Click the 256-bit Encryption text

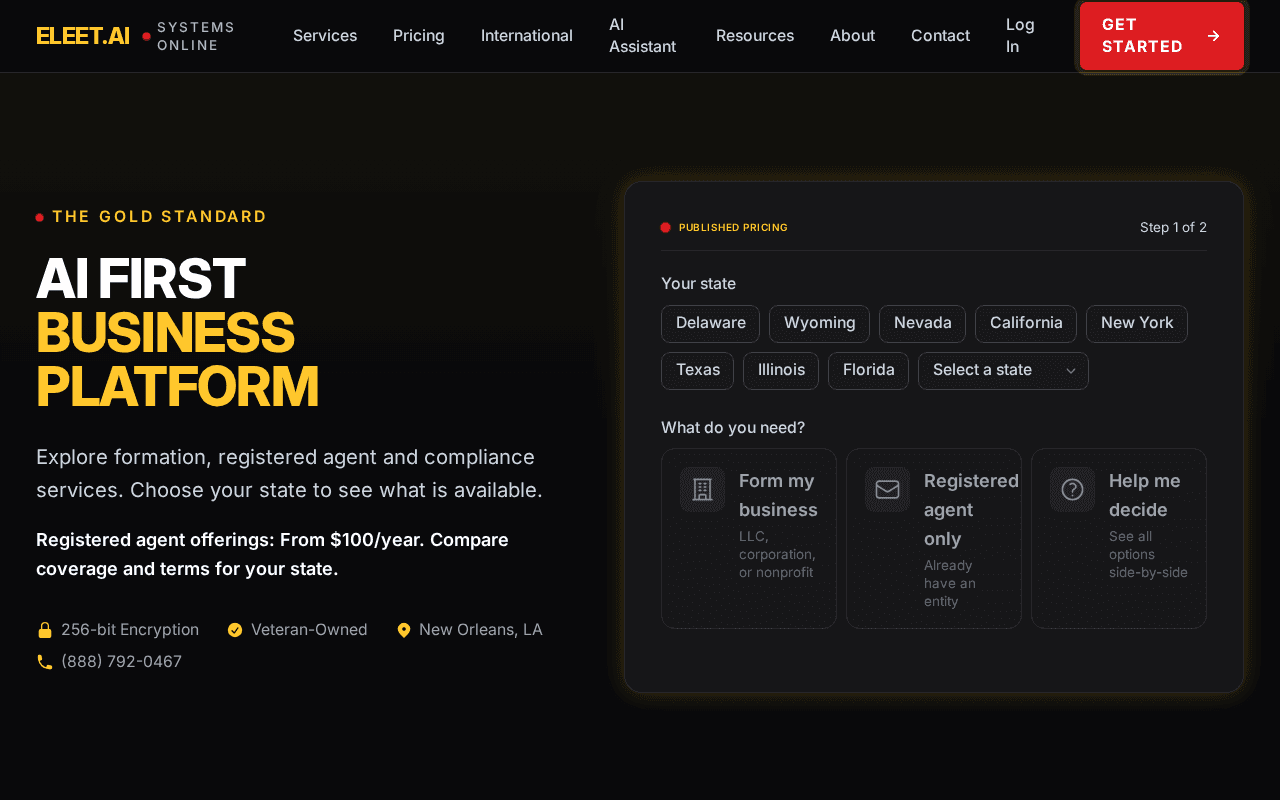[x=130, y=630]
